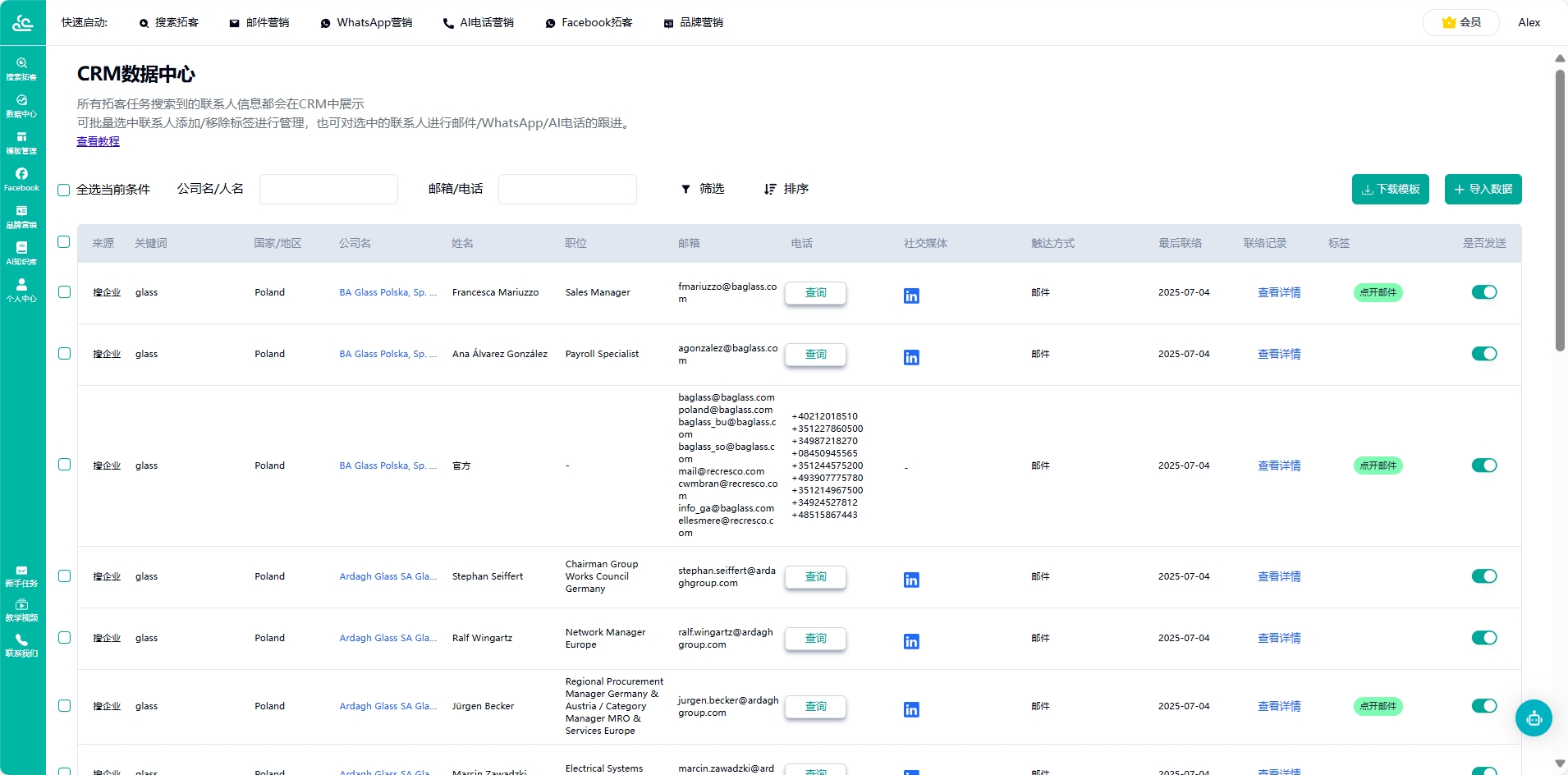View 查看详情 for Stephan Seiffert
This screenshot has height=775, width=1568.
click(x=1279, y=576)
